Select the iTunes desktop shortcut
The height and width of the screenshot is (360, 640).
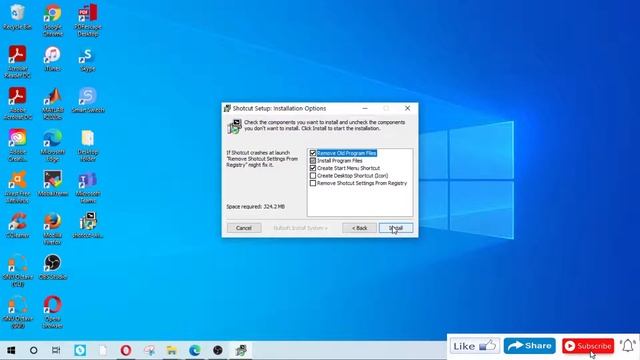point(53,59)
